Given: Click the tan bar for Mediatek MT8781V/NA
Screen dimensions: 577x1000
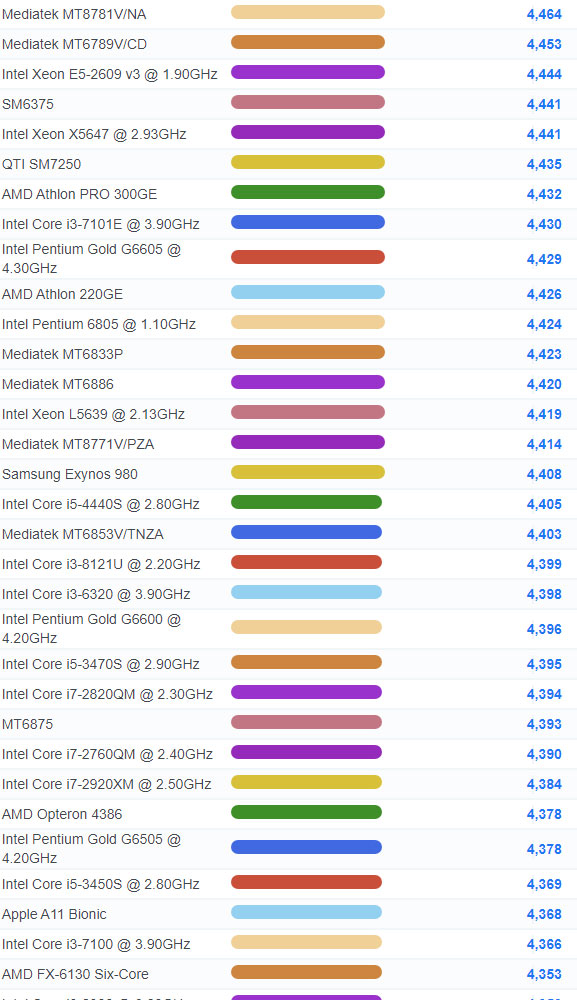Looking at the screenshot, I should point(308,12).
